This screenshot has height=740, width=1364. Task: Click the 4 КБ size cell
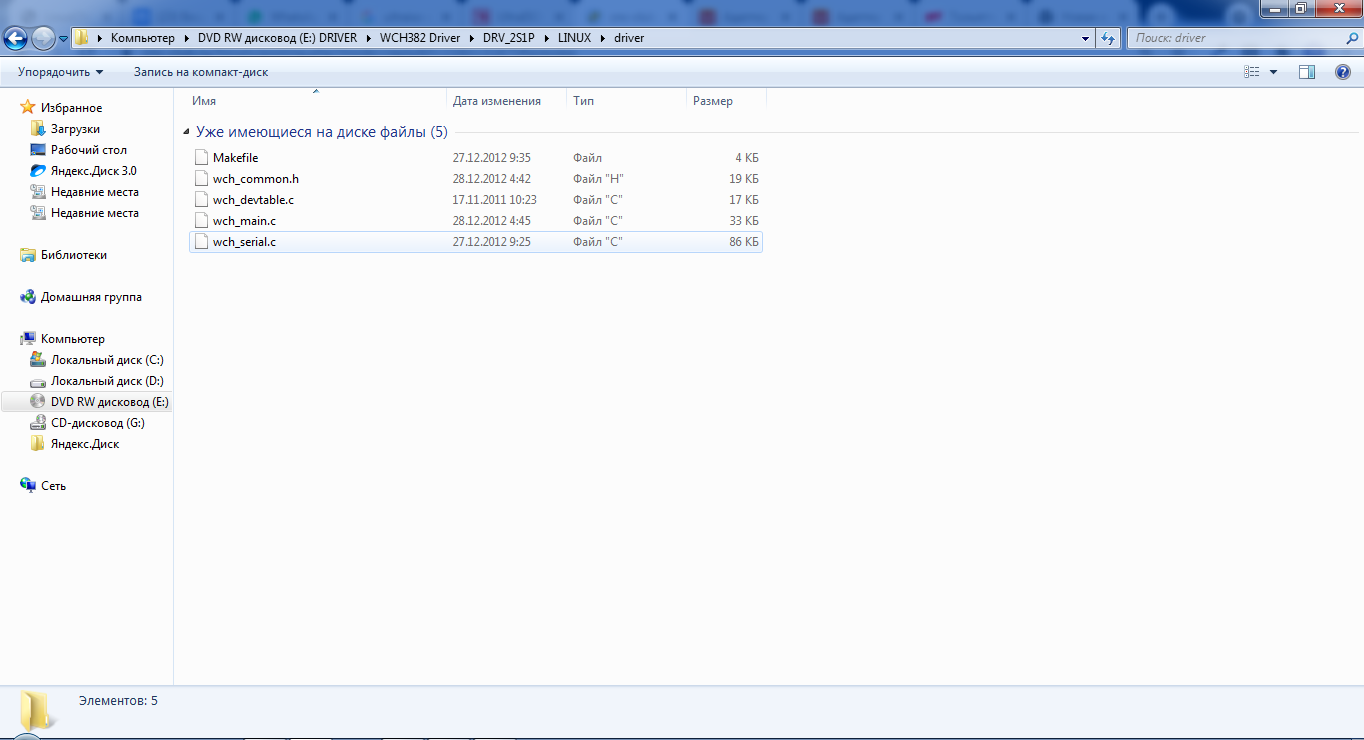coord(747,158)
